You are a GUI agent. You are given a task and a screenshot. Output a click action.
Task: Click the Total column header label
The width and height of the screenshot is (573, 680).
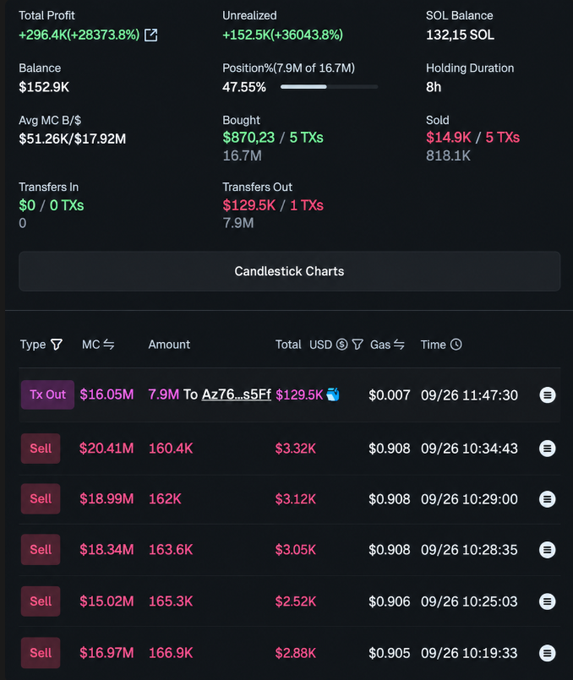[288, 344]
